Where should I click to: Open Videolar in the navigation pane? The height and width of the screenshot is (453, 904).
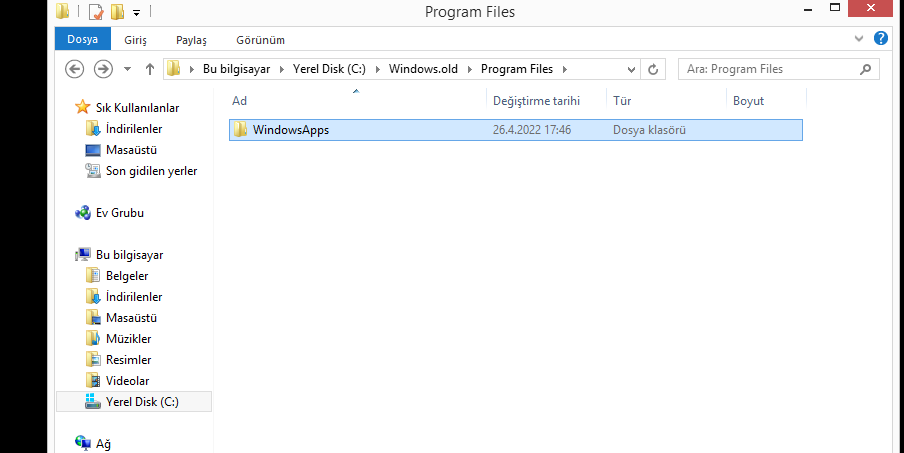127,381
